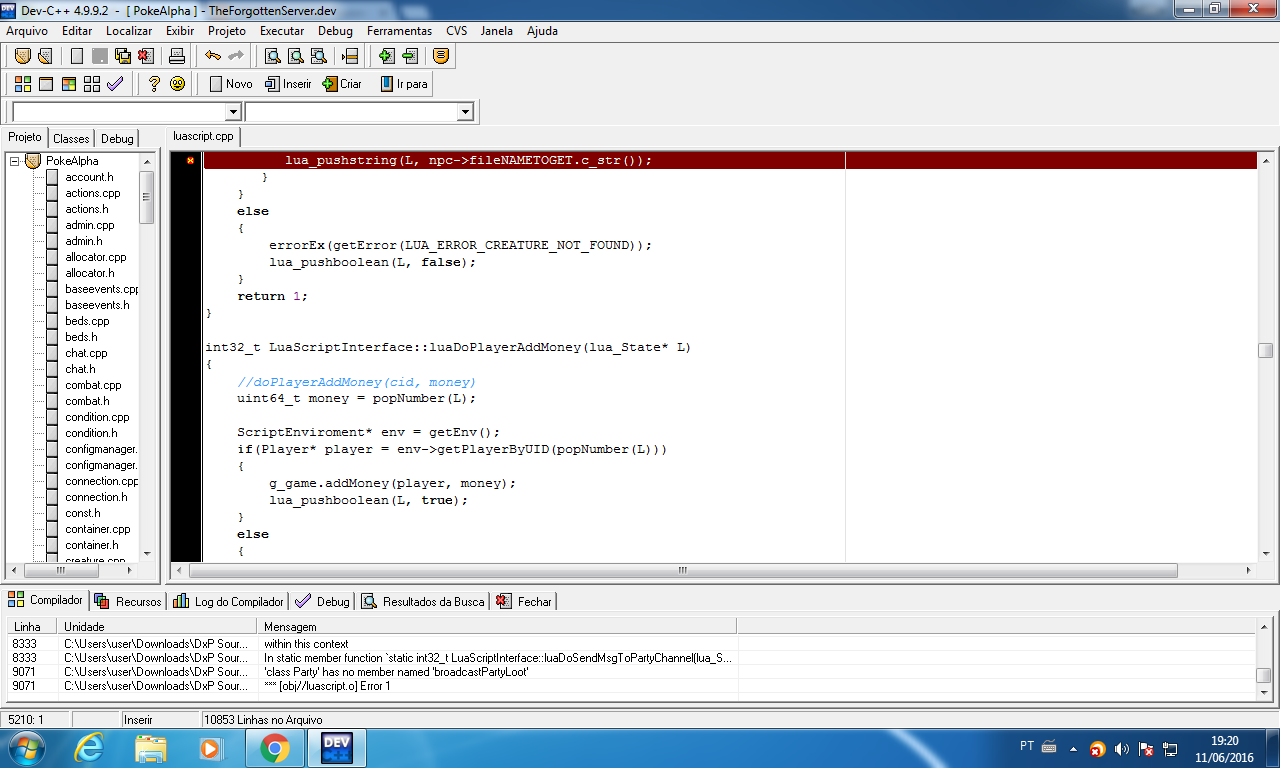Click the Debug checkmark toolbar icon
Screen dimensions: 1280x768
[x=115, y=84]
